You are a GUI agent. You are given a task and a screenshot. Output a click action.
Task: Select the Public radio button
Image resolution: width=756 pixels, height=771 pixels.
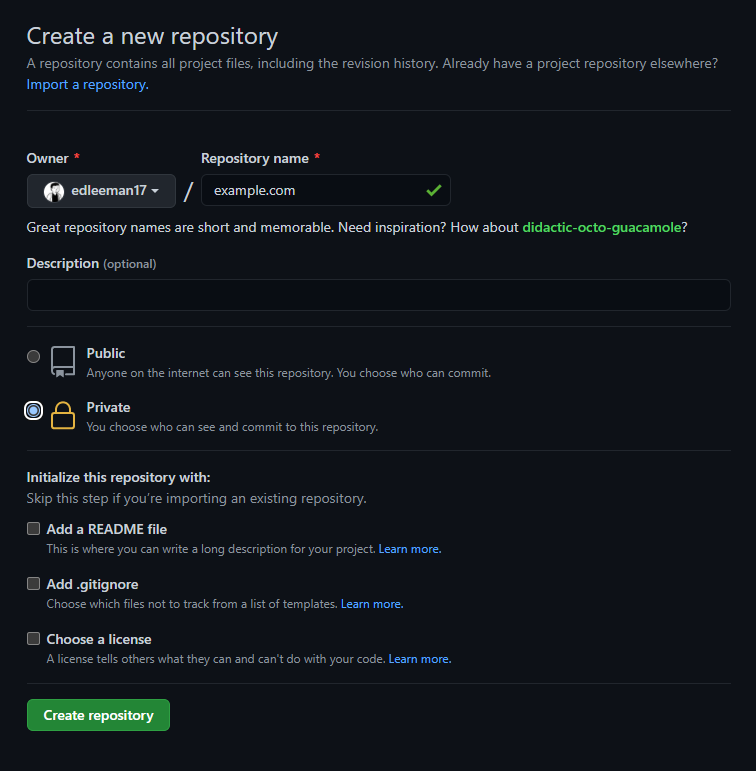pyautogui.click(x=34, y=356)
